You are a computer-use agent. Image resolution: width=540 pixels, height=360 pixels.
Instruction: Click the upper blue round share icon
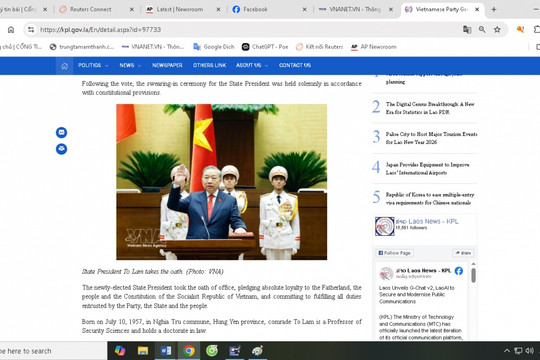point(62,132)
